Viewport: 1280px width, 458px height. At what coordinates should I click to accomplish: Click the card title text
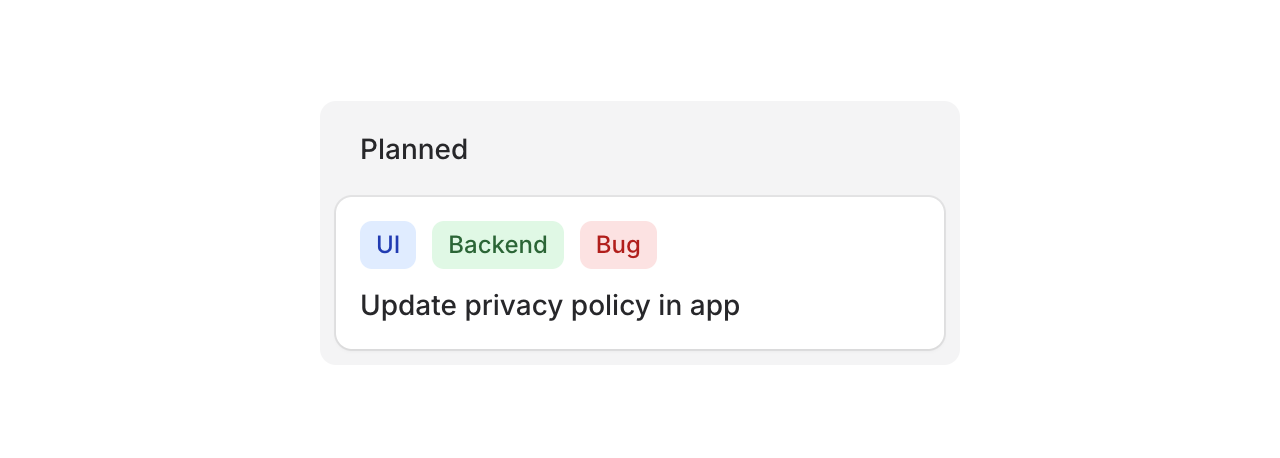(x=550, y=305)
